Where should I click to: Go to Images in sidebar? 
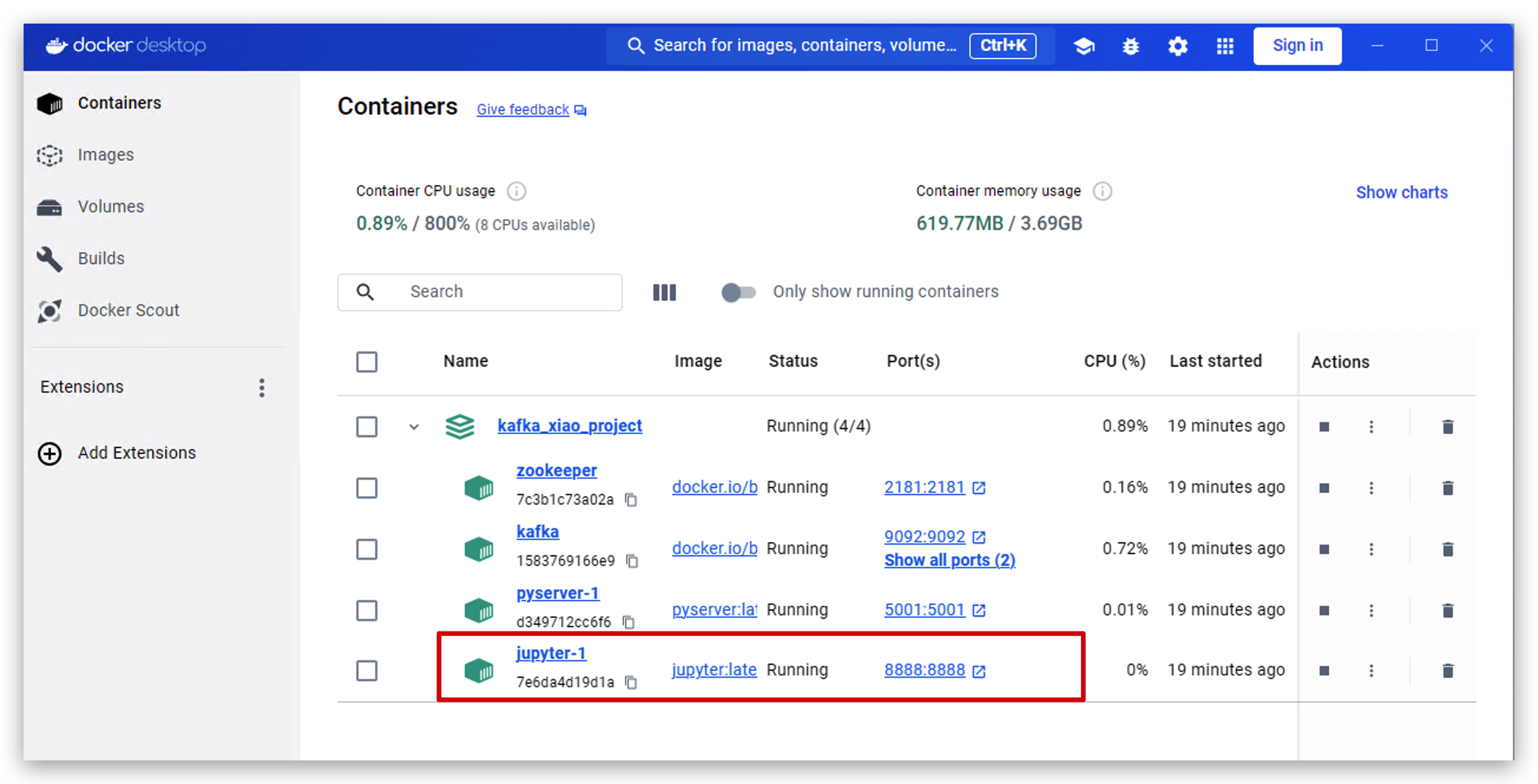(x=106, y=155)
